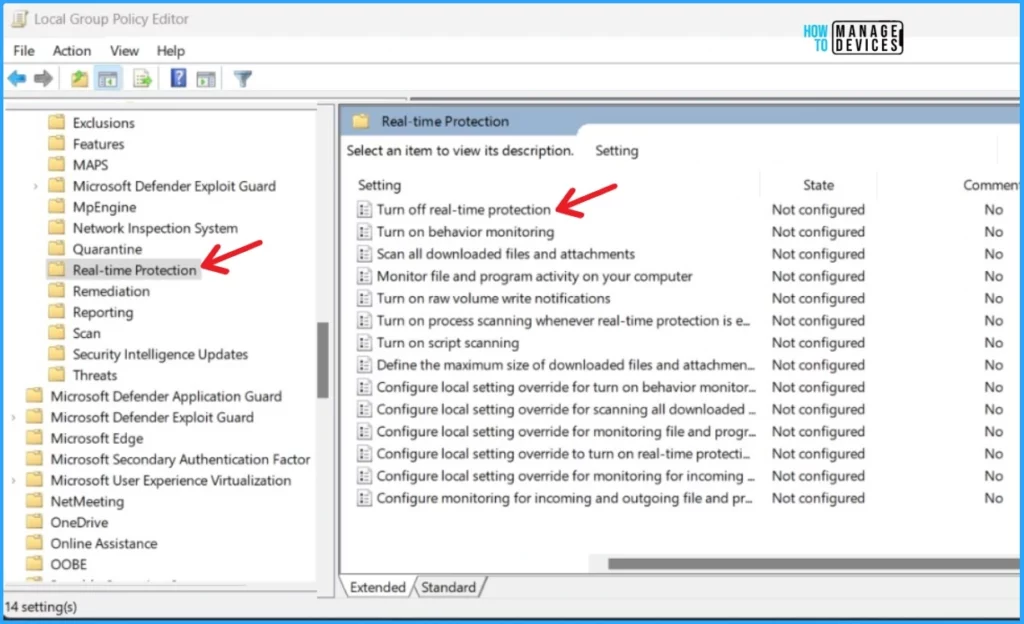This screenshot has width=1024, height=624.
Task: Select Real-time Protection tree node
Action: (x=134, y=270)
